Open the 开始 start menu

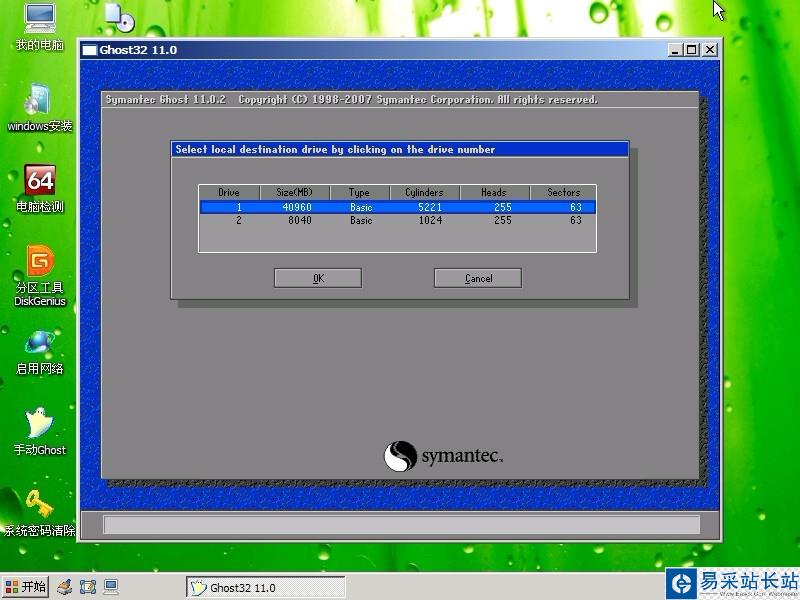click(x=26, y=587)
